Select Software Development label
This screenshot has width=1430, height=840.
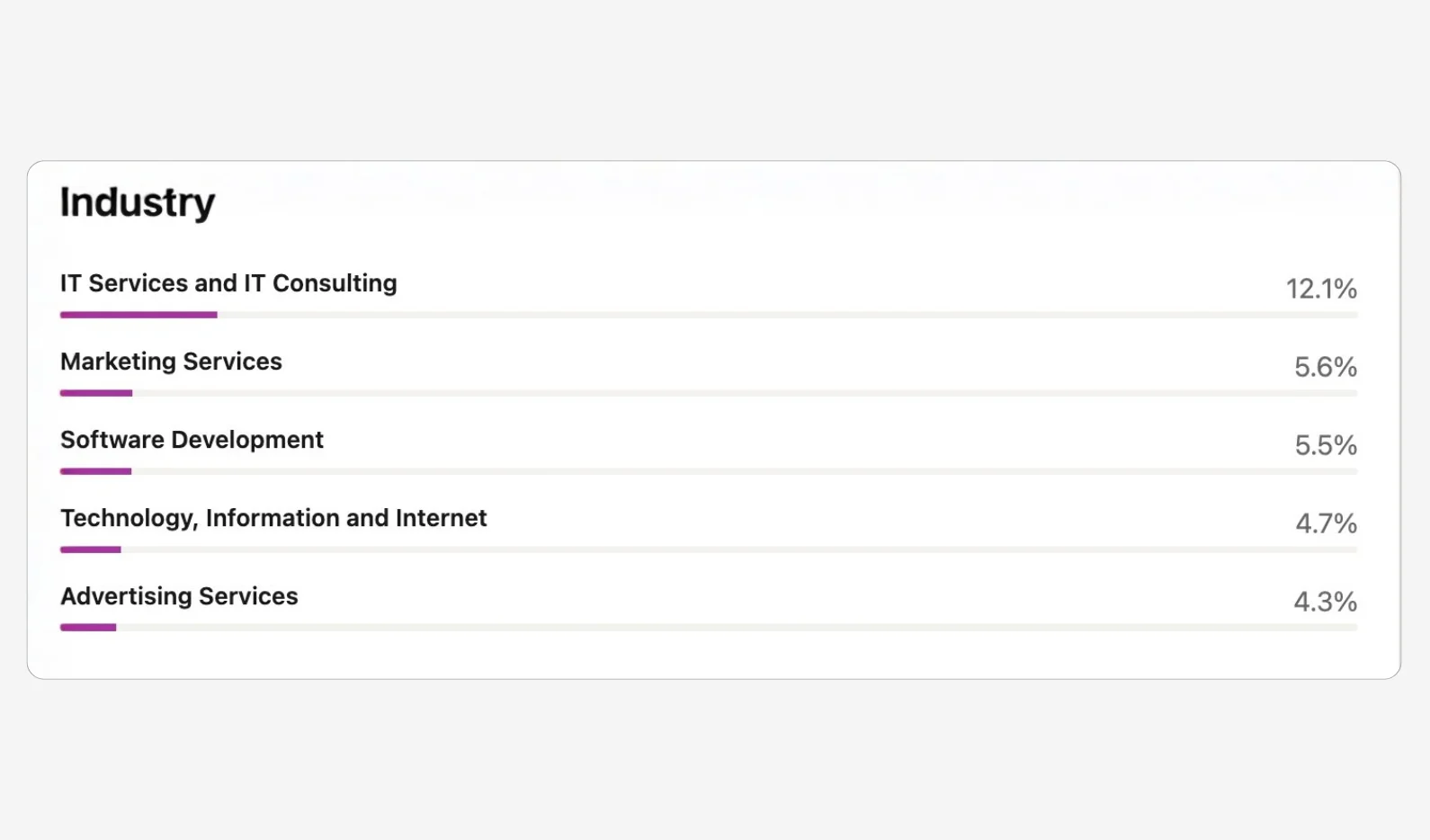[x=192, y=440]
